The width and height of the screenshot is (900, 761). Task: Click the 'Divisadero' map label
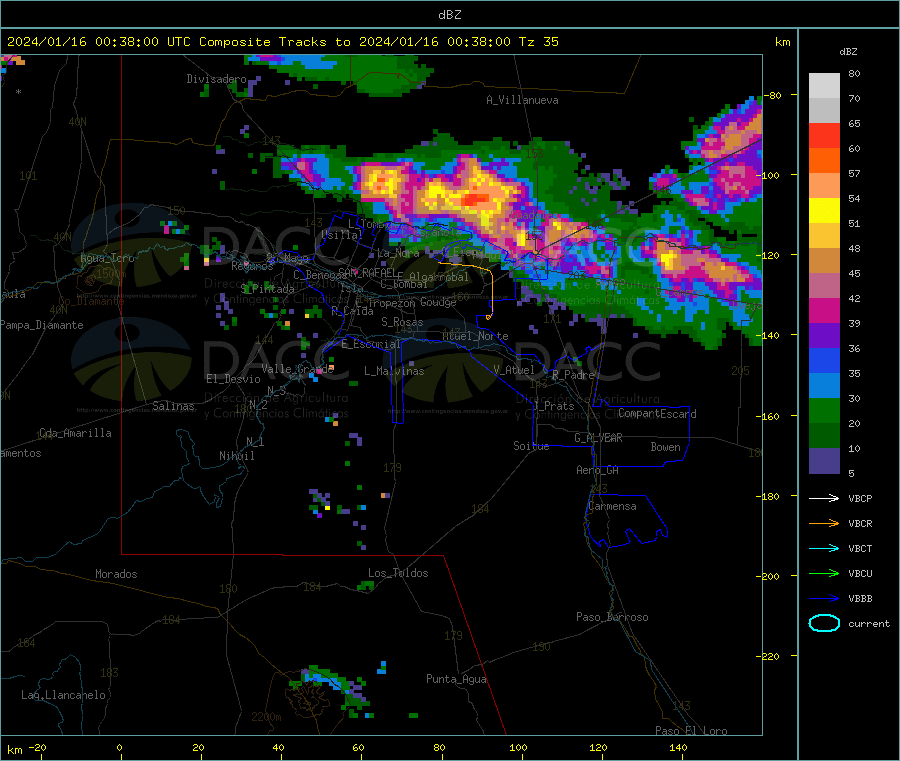pyautogui.click(x=216, y=79)
